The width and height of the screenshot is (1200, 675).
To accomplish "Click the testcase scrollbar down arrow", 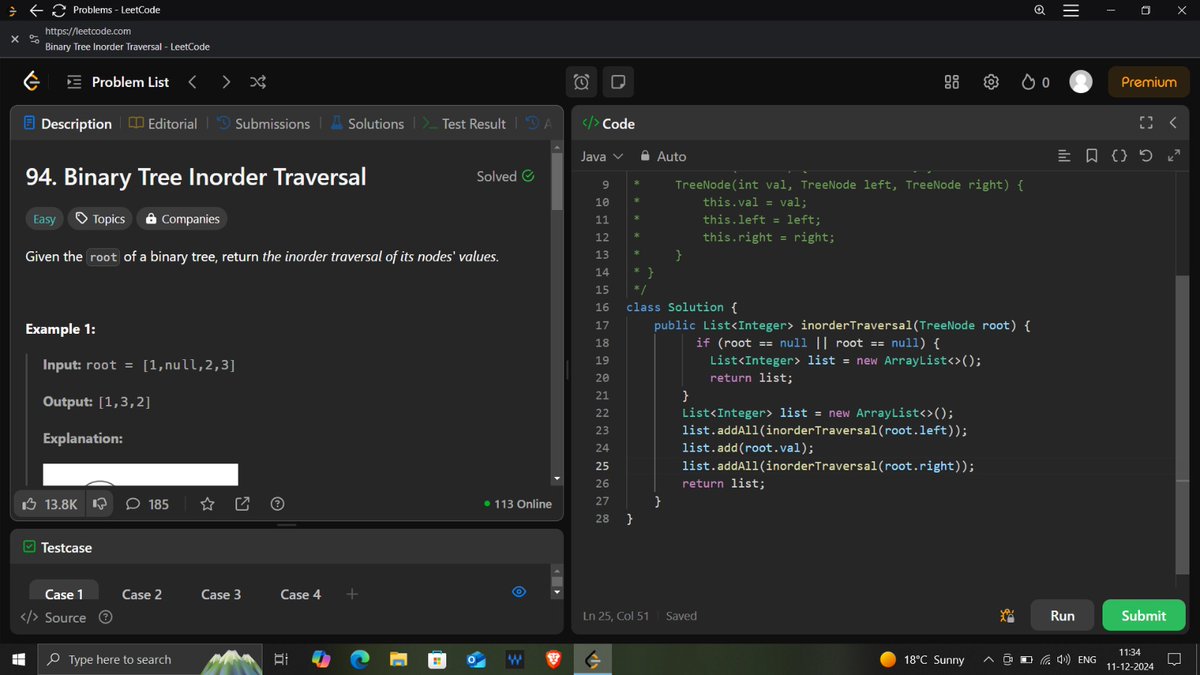I will coord(557,593).
